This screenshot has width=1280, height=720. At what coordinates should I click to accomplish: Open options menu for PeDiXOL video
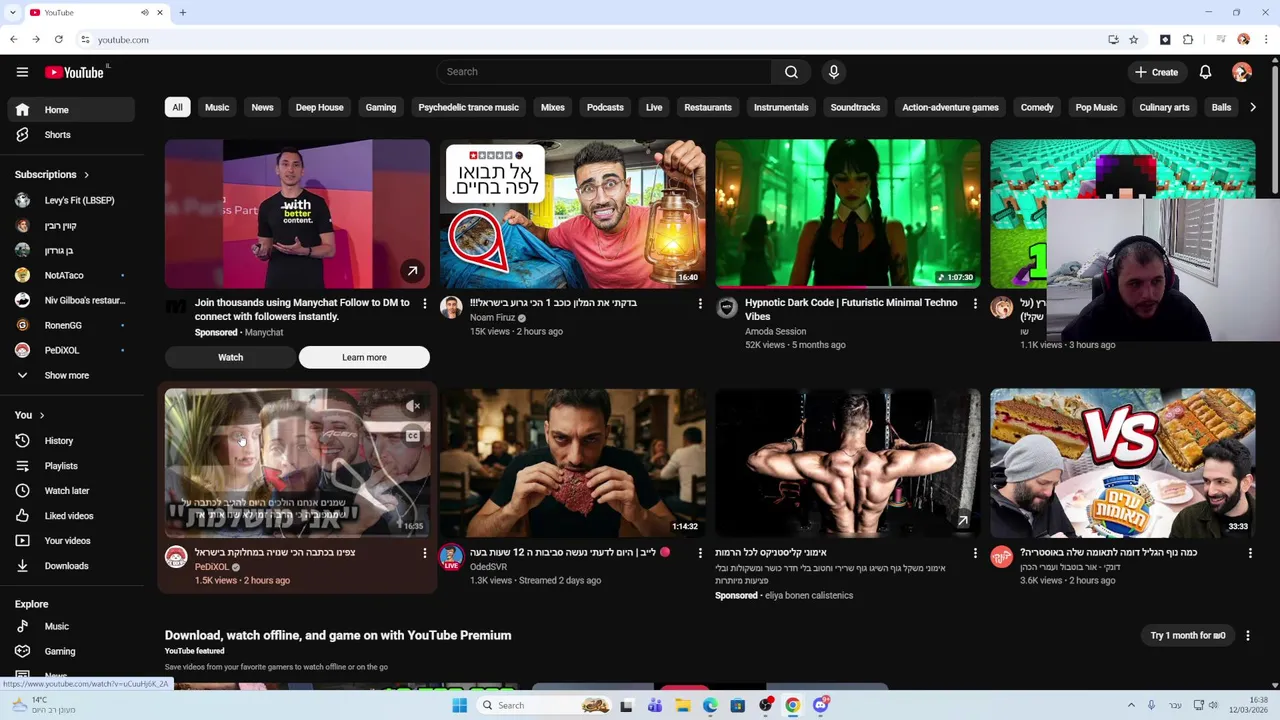pos(424,553)
